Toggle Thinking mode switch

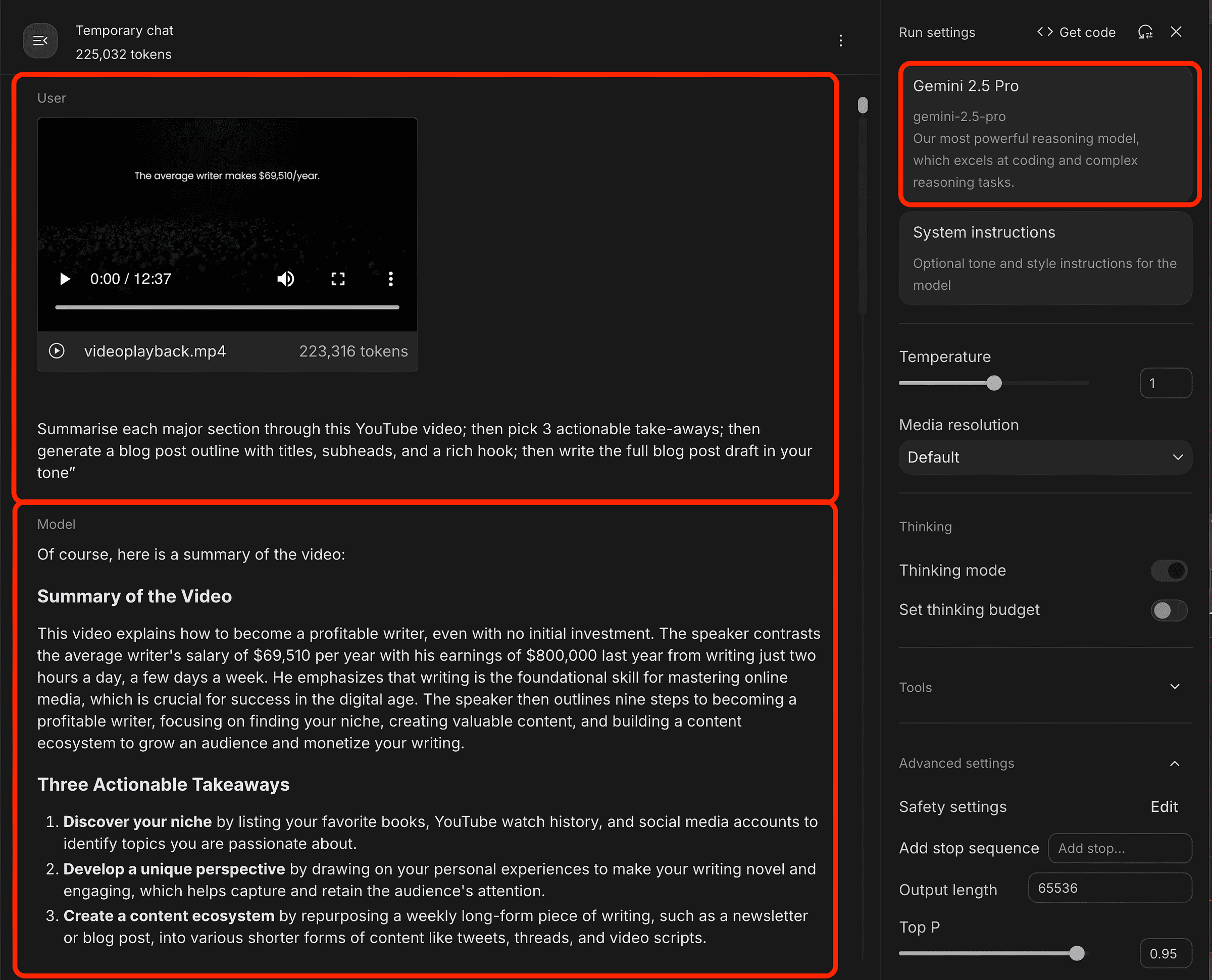[x=1169, y=571]
